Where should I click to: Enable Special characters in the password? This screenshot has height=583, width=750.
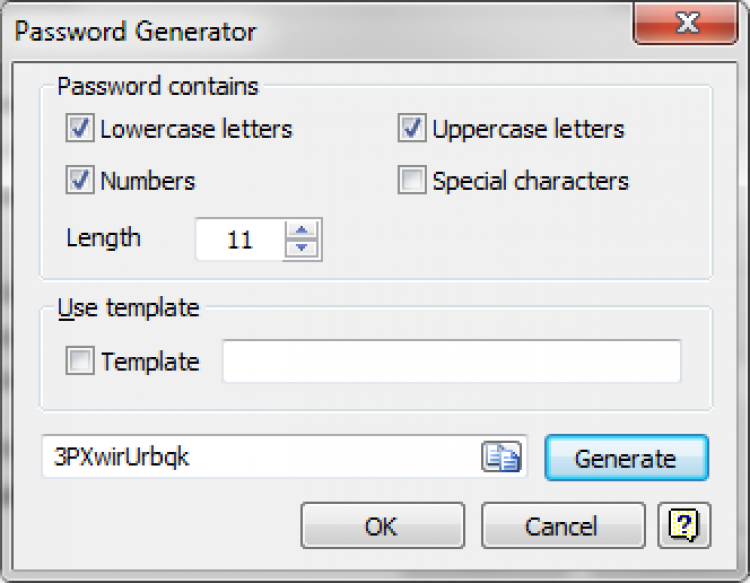(411, 181)
